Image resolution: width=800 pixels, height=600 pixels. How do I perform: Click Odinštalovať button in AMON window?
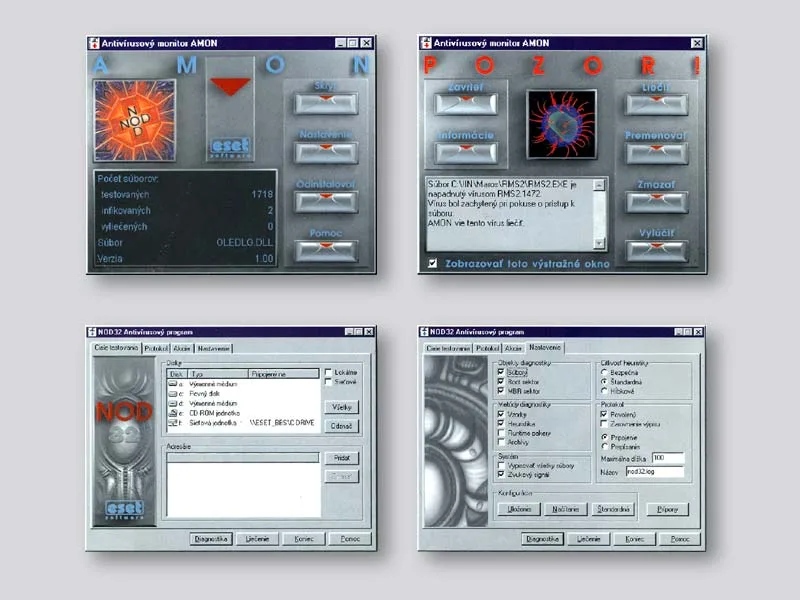click(x=326, y=202)
